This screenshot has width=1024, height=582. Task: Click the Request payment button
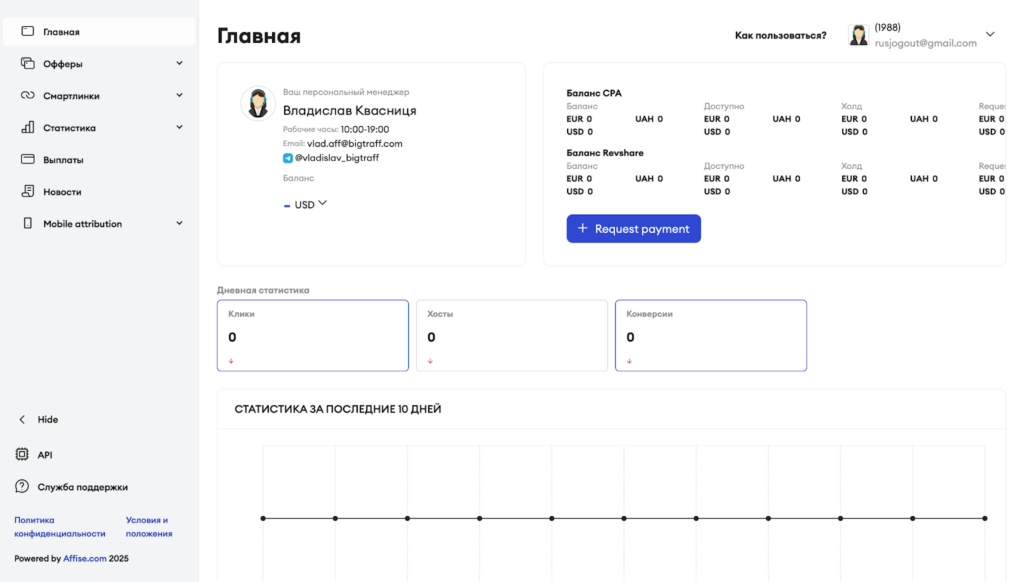pos(633,229)
